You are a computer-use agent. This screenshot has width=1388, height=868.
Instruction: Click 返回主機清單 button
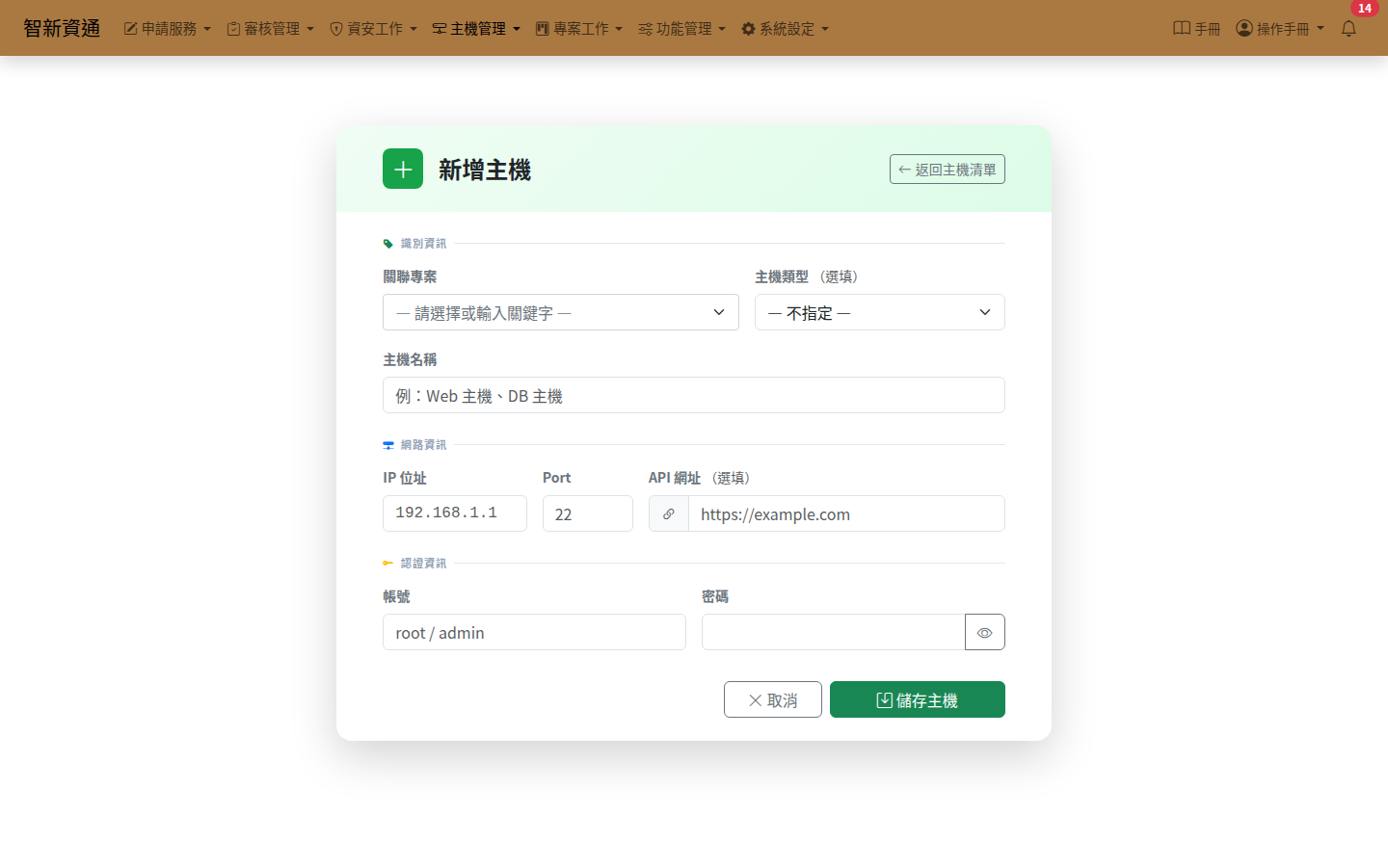point(948,169)
